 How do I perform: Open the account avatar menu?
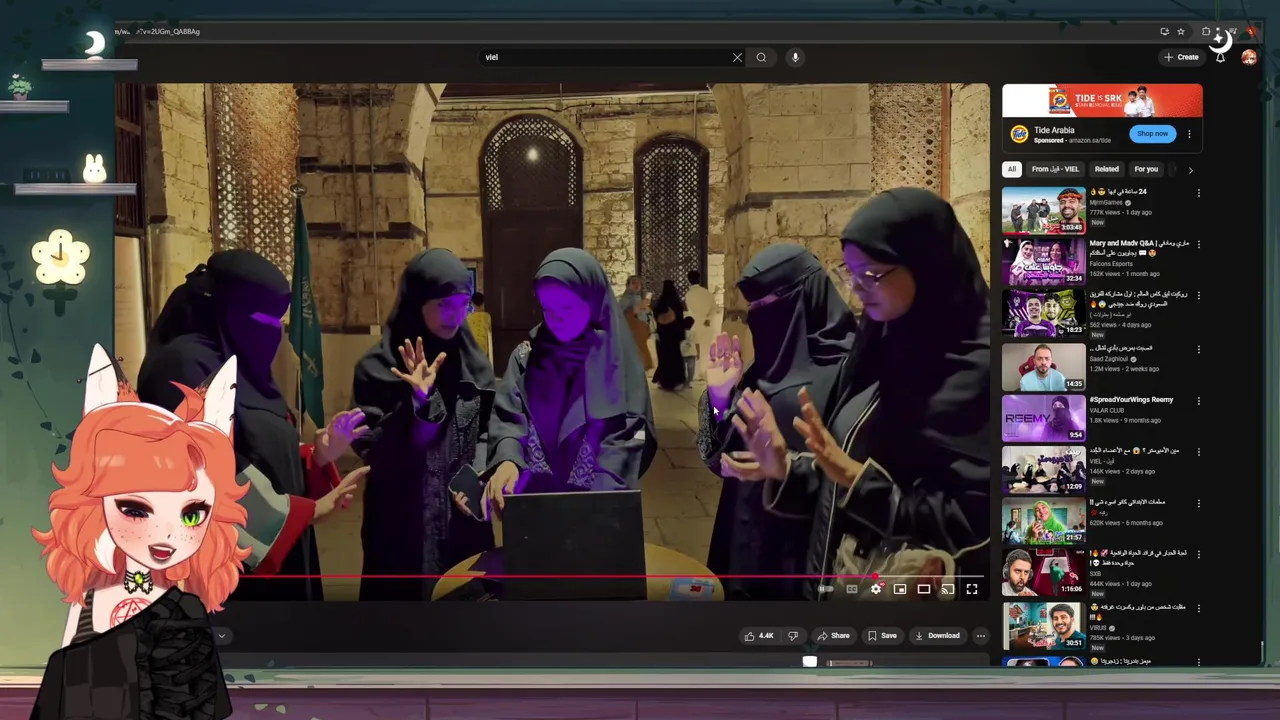[1249, 57]
